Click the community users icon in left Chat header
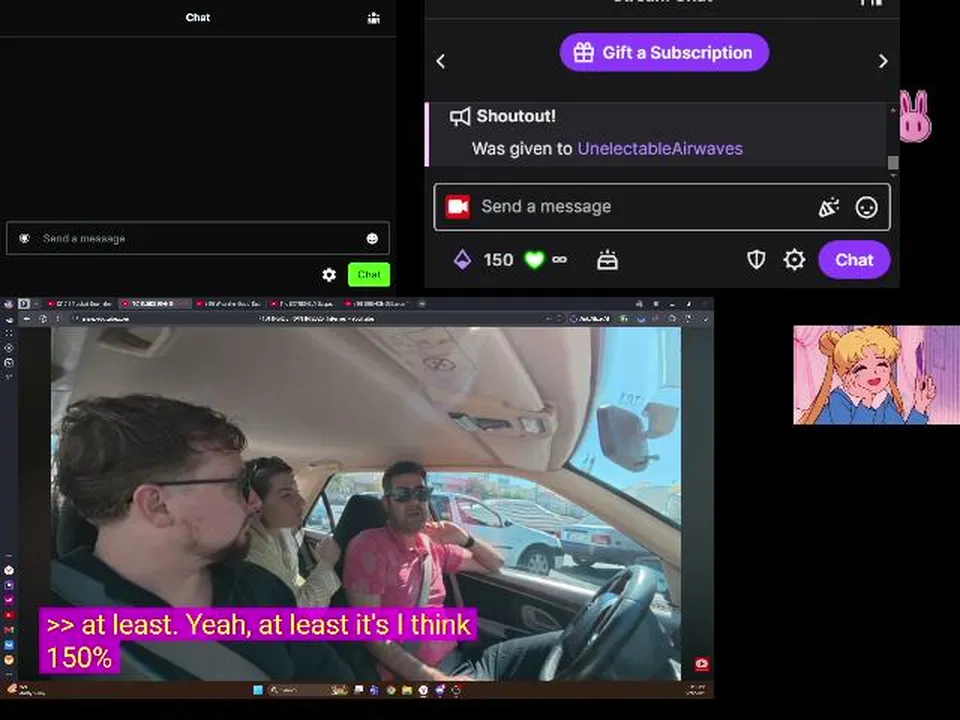Image resolution: width=960 pixels, height=720 pixels. coord(373,18)
